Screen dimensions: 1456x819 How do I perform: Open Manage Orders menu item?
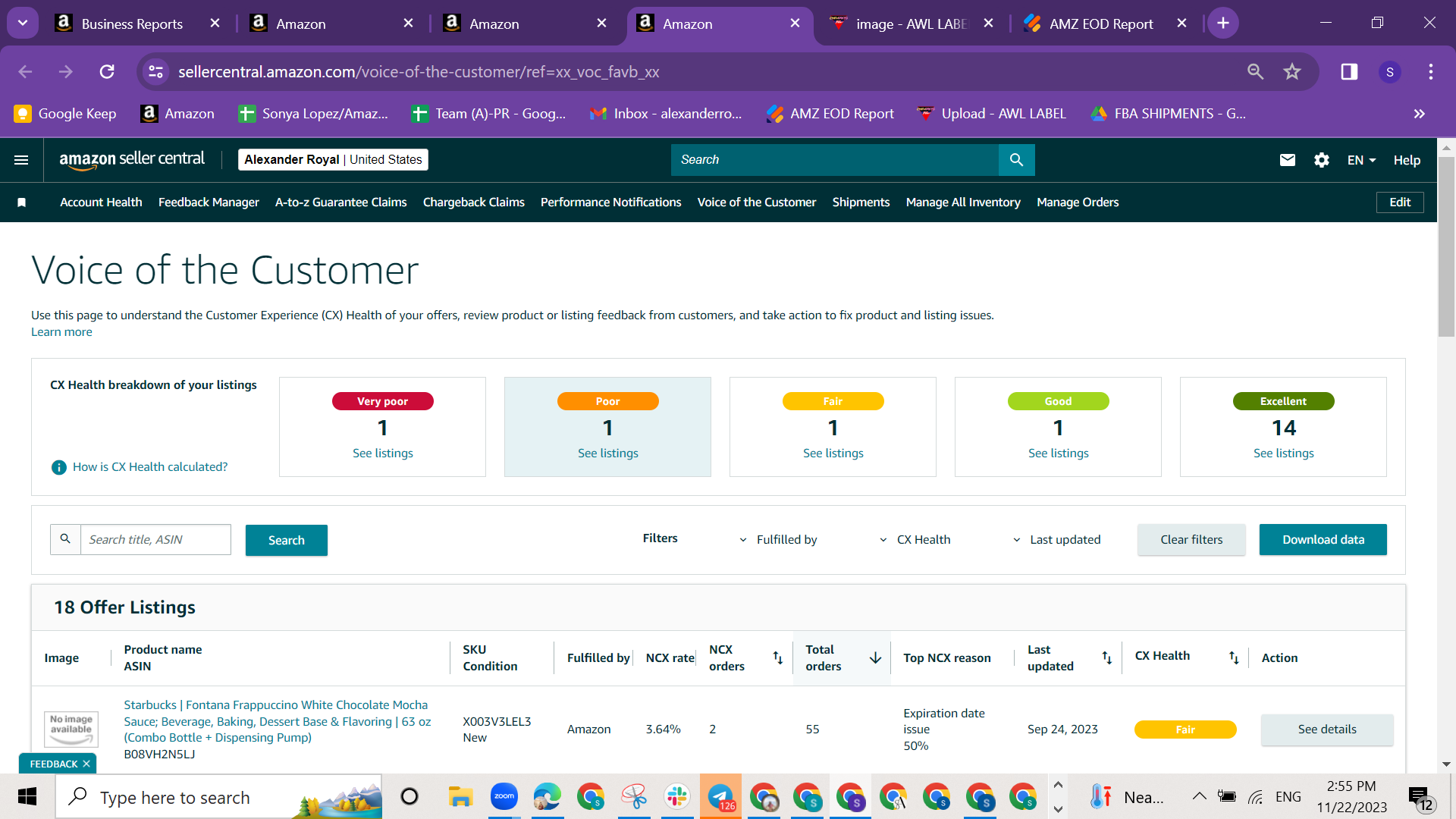point(1078,202)
